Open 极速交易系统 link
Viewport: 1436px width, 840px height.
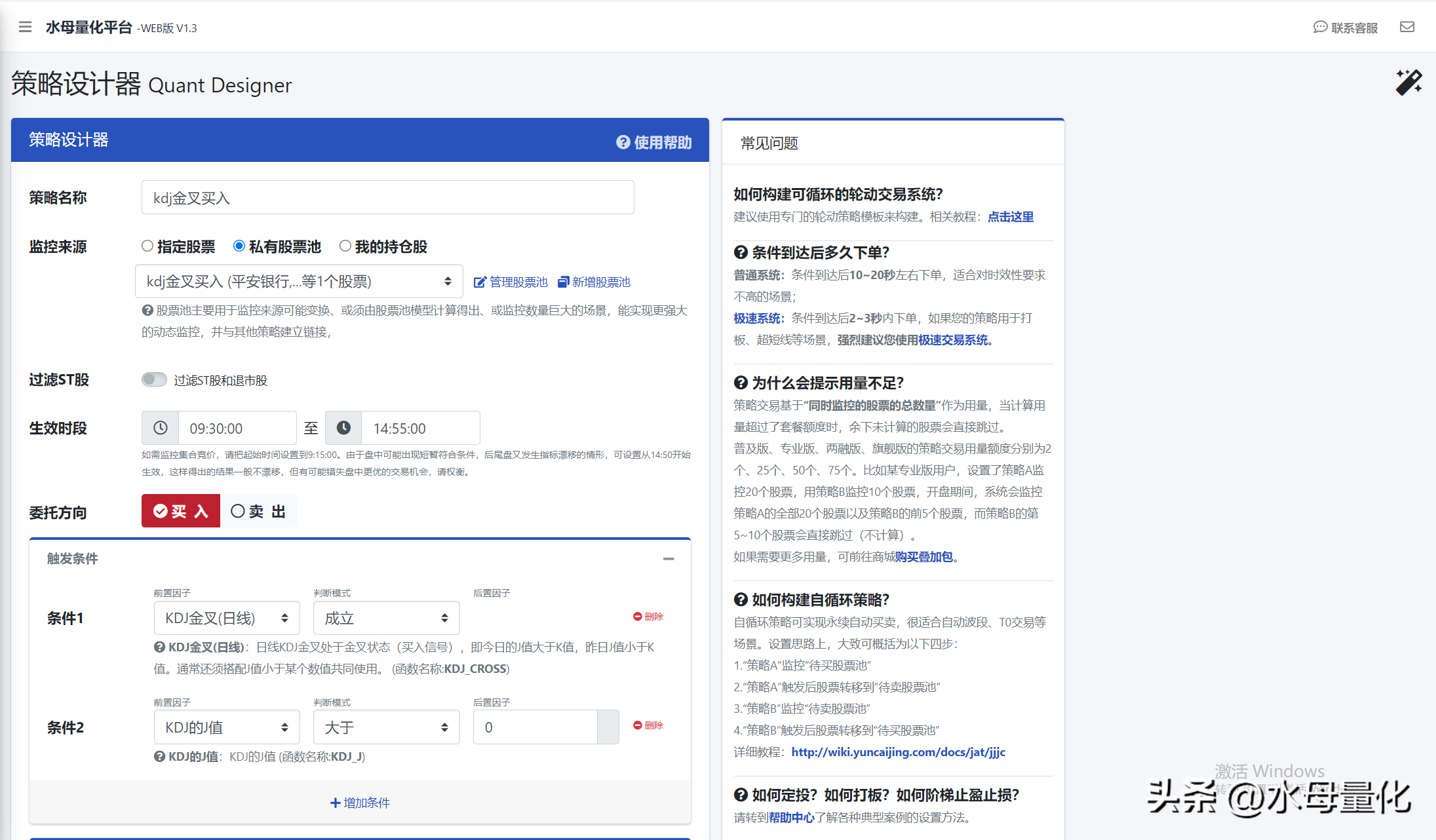[x=953, y=340]
